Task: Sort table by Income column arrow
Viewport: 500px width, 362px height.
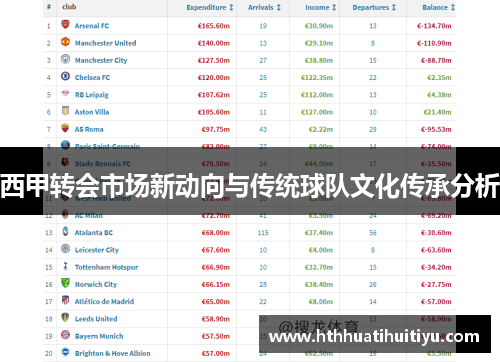Action: [x=334, y=7]
